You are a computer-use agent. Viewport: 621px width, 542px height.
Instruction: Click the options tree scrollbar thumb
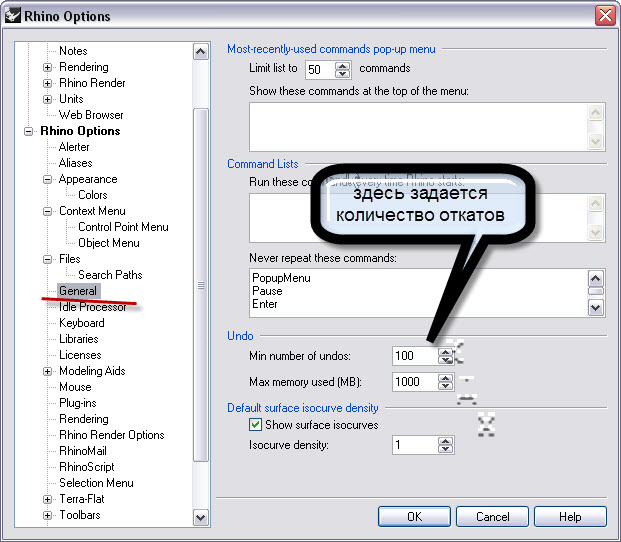[x=201, y=285]
